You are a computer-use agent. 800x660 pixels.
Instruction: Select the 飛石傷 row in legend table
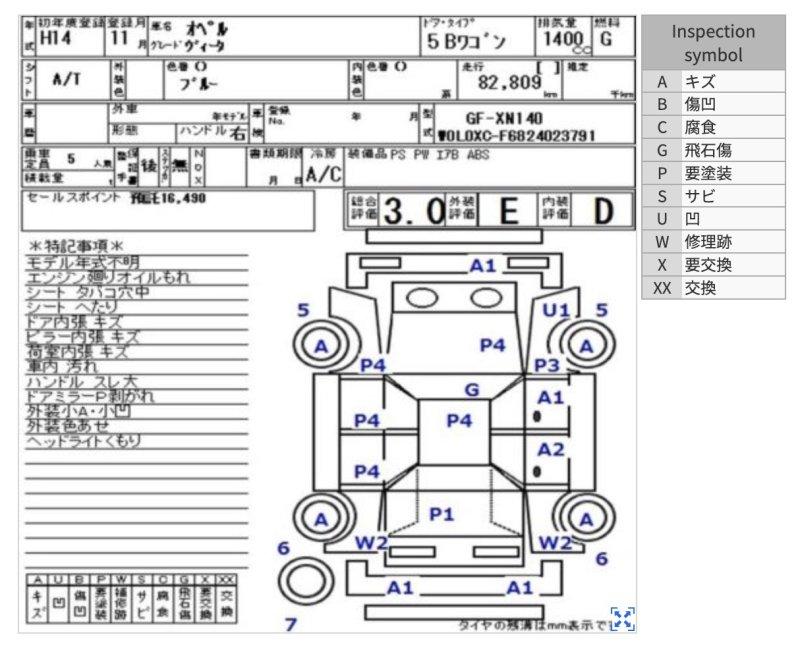click(x=713, y=150)
